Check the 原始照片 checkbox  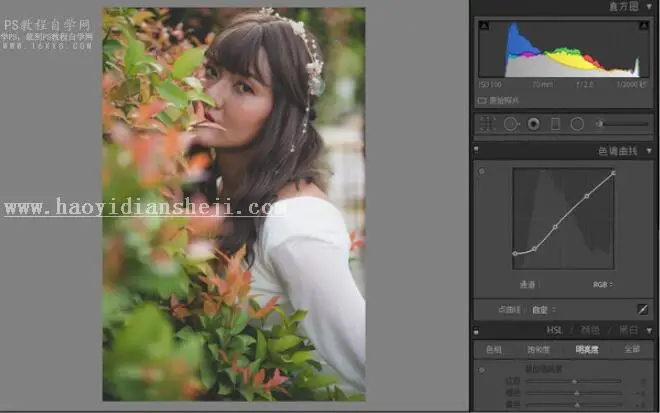(482, 100)
